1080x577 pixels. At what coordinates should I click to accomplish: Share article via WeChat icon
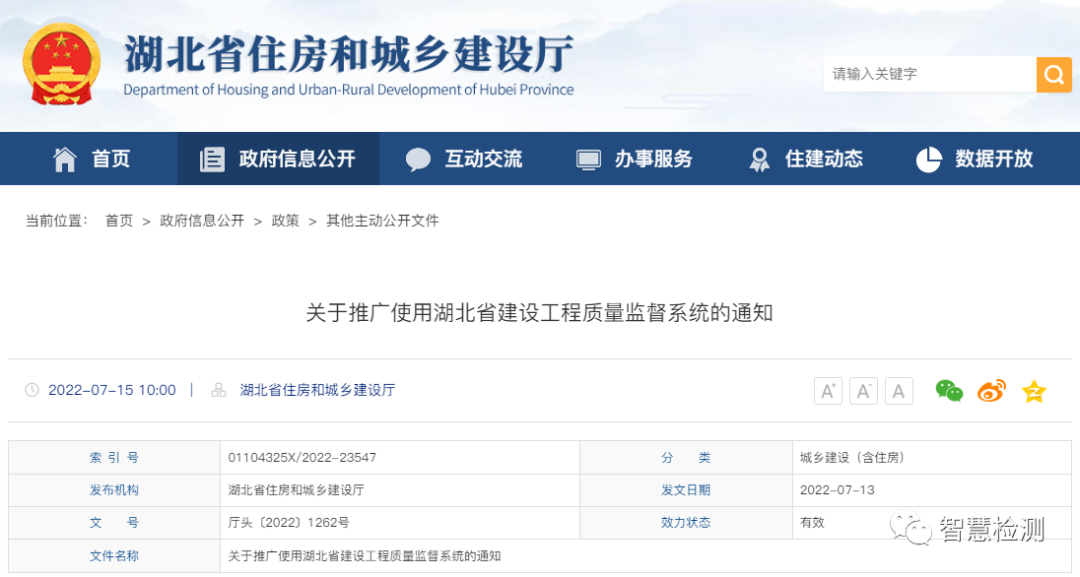pyautogui.click(x=948, y=391)
